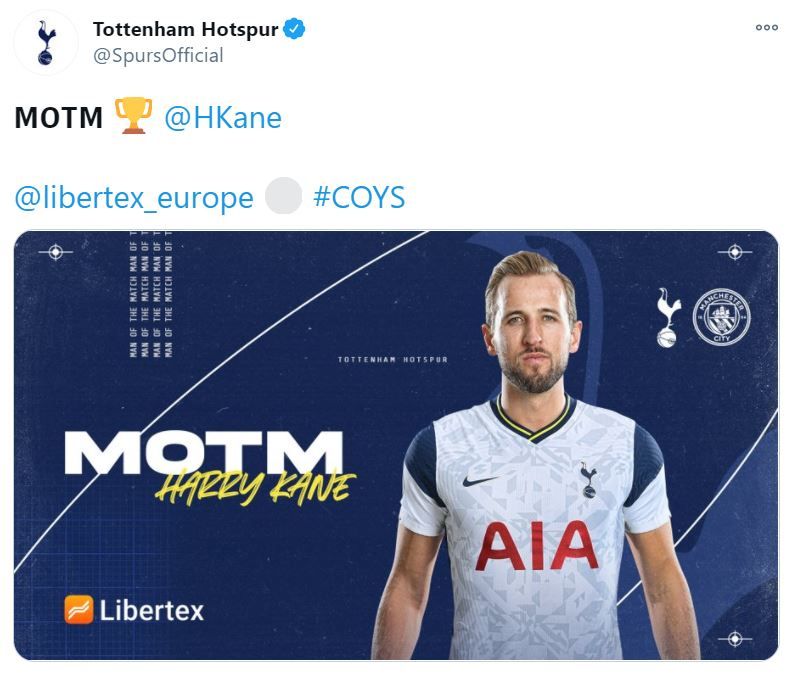
Task: Click the yellow Harry Kane signature text
Action: coord(256,489)
